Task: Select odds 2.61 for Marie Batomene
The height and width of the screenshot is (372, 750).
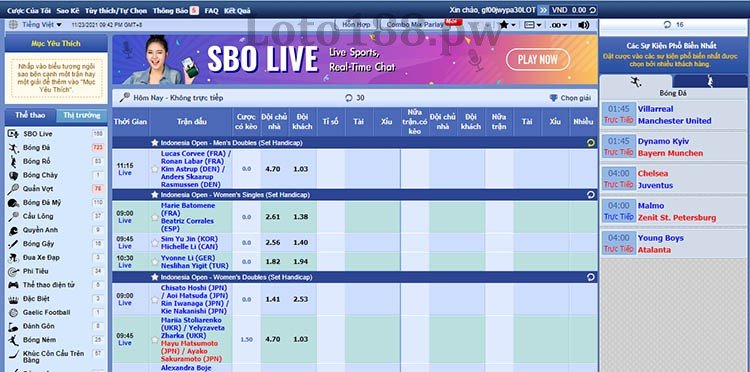Action: (273, 217)
